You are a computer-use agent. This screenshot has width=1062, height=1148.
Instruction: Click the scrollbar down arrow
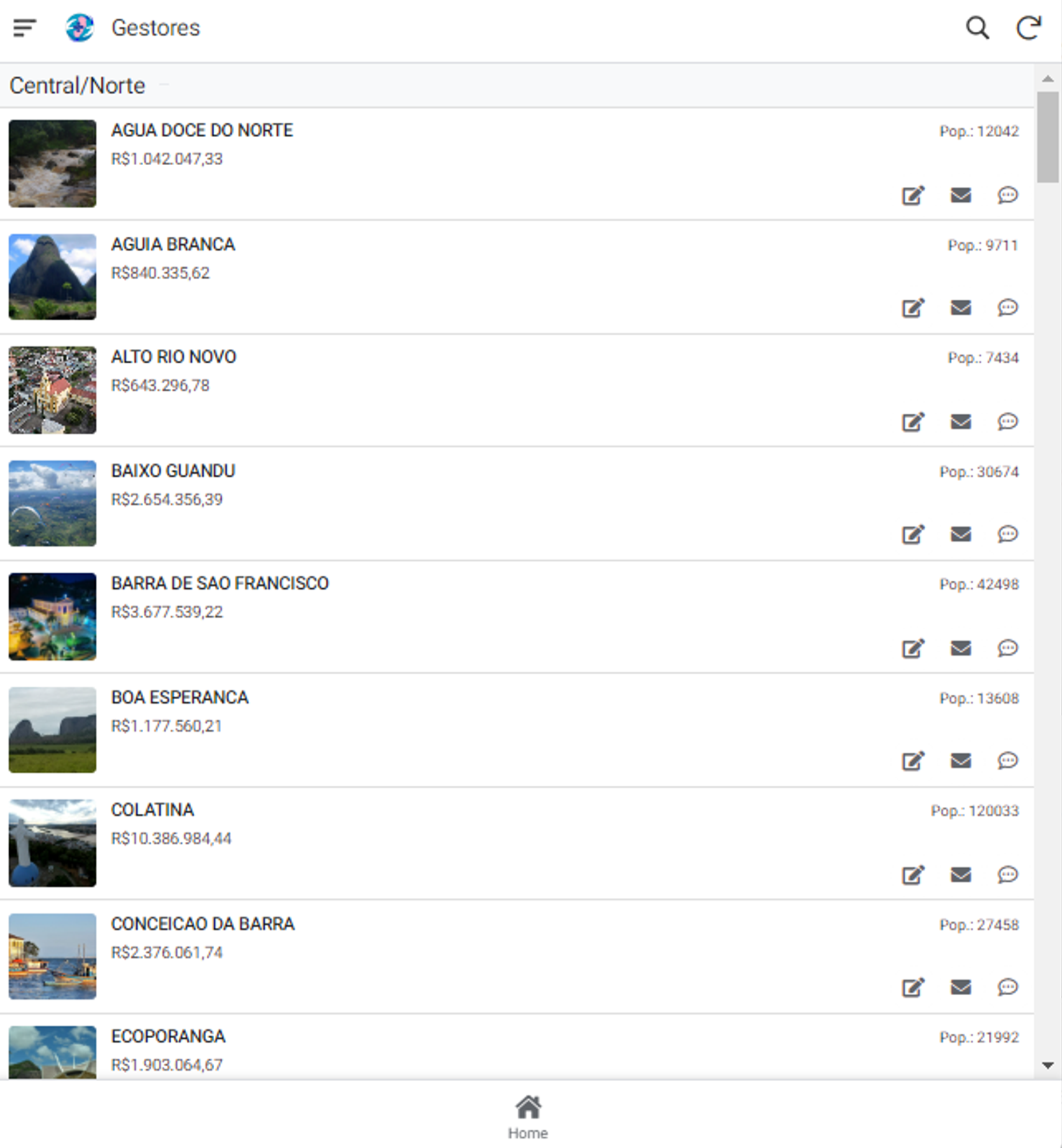coord(1047,1066)
